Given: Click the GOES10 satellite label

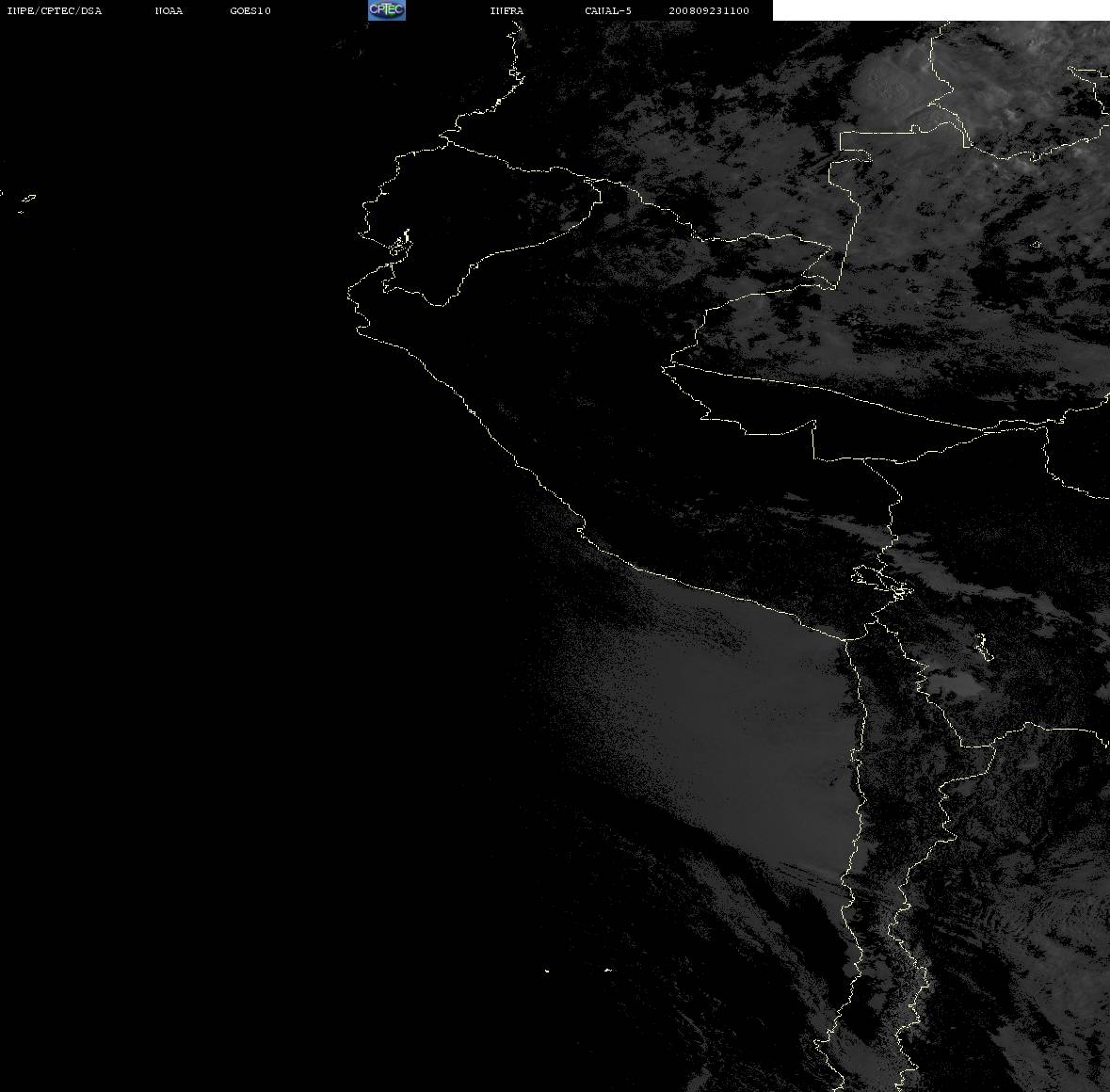Looking at the screenshot, I should (249, 10).
